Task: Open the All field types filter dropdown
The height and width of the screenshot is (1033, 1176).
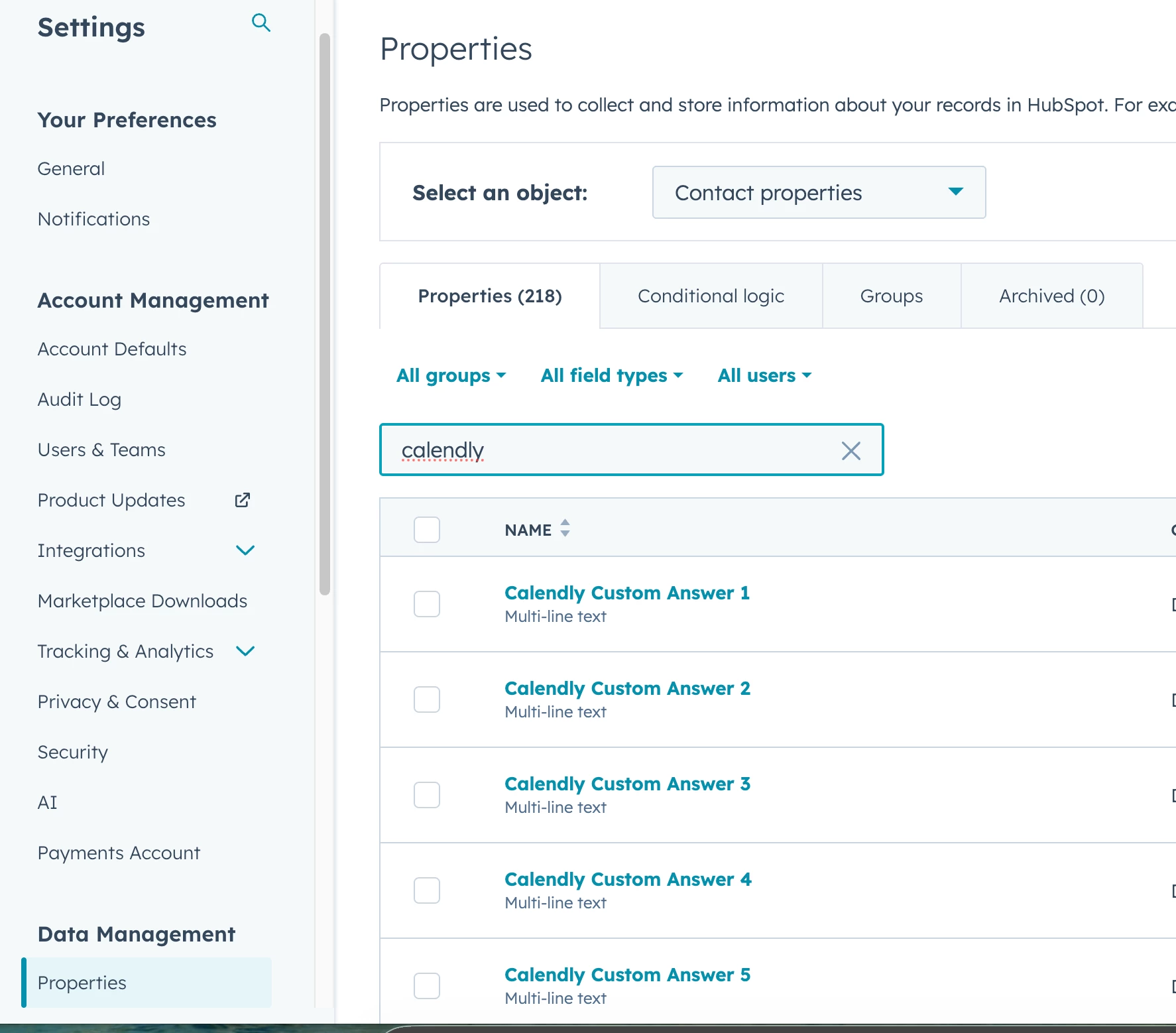Action: point(612,375)
